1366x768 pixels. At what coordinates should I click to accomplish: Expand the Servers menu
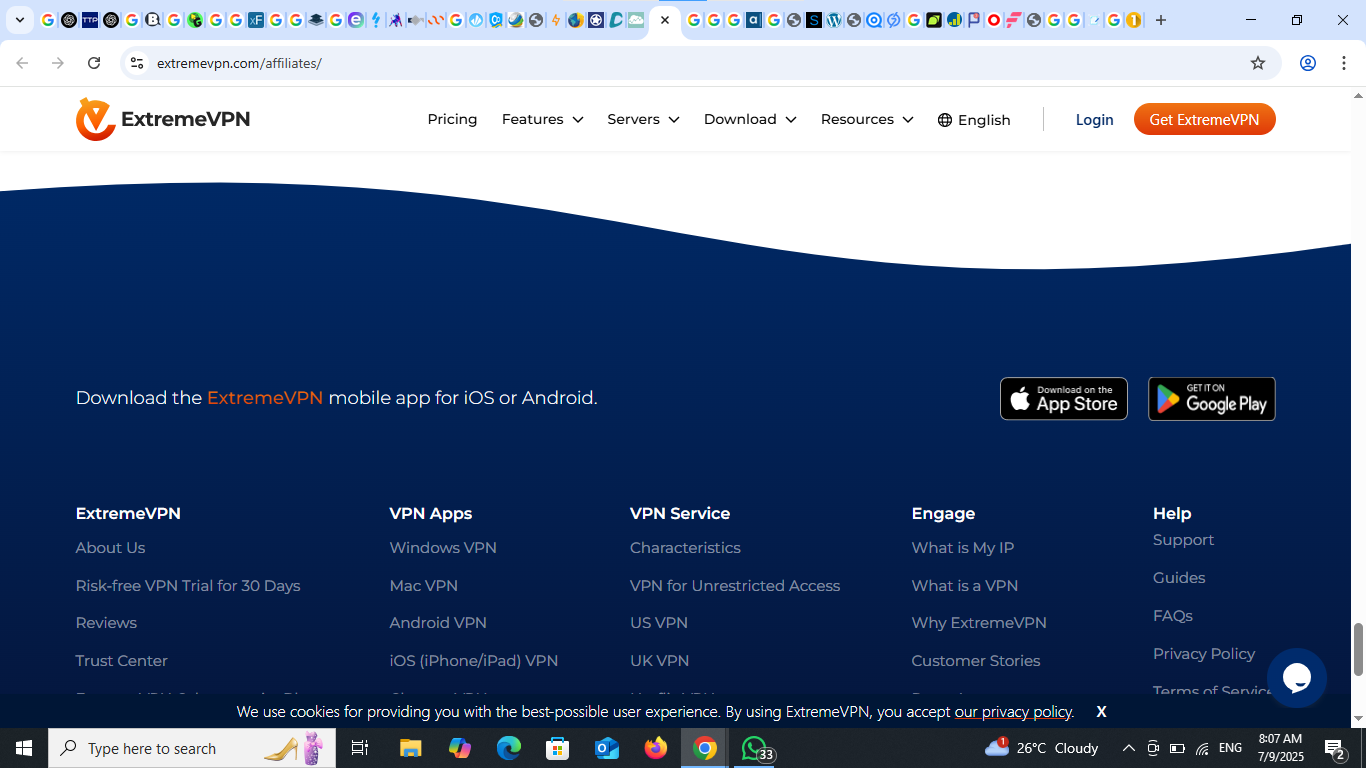tap(643, 119)
